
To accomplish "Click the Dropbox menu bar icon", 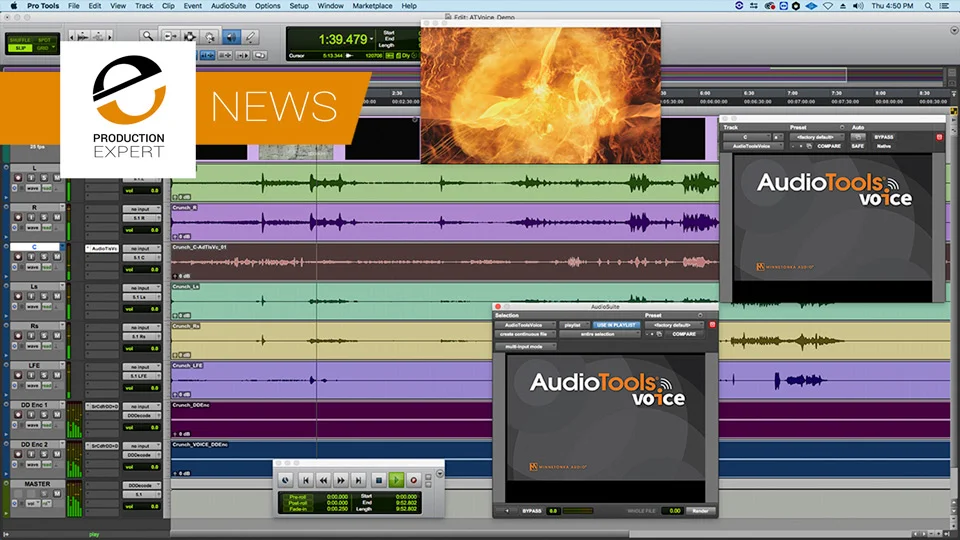I will (x=811, y=6).
